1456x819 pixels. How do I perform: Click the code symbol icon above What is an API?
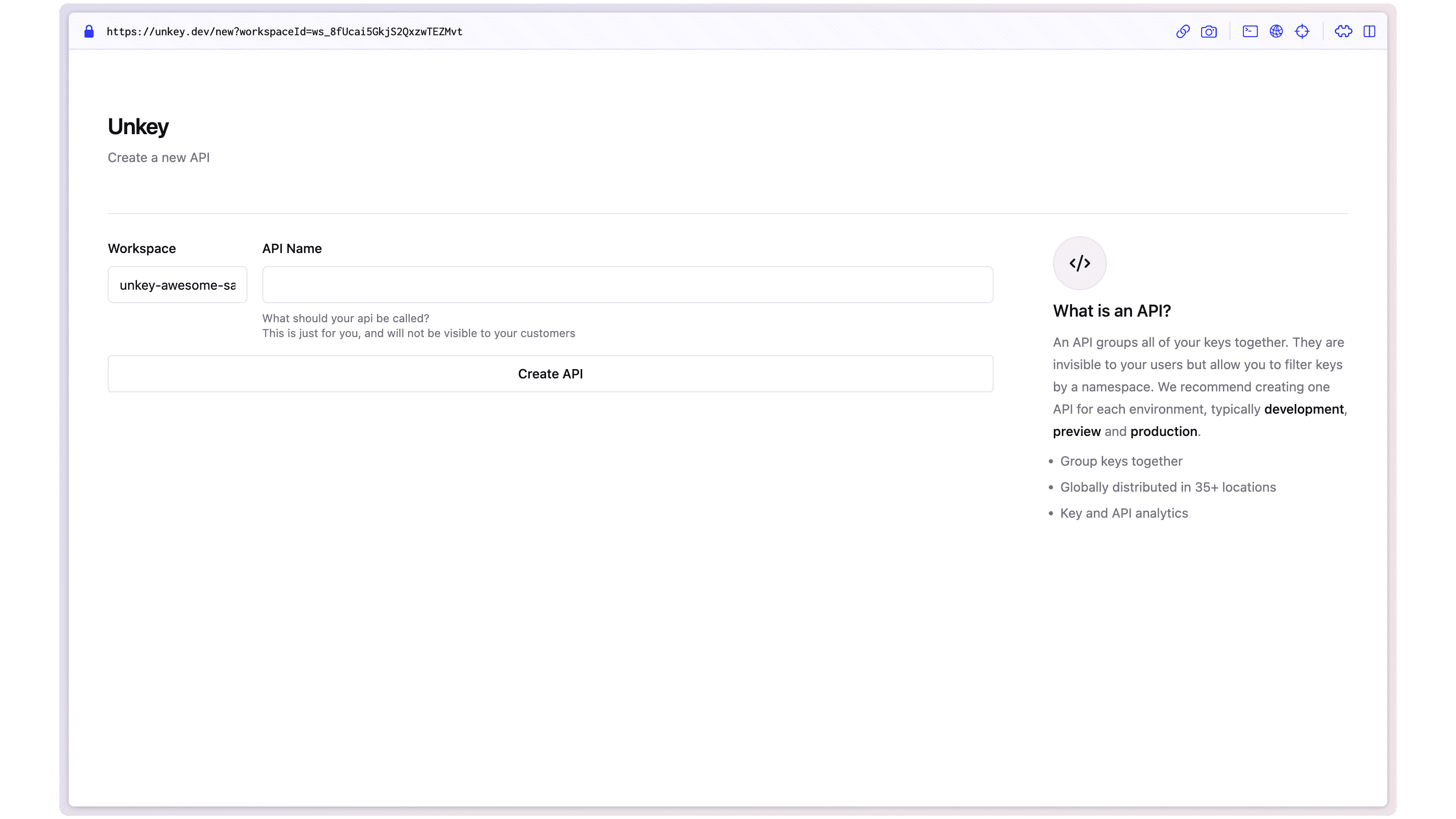click(1079, 263)
